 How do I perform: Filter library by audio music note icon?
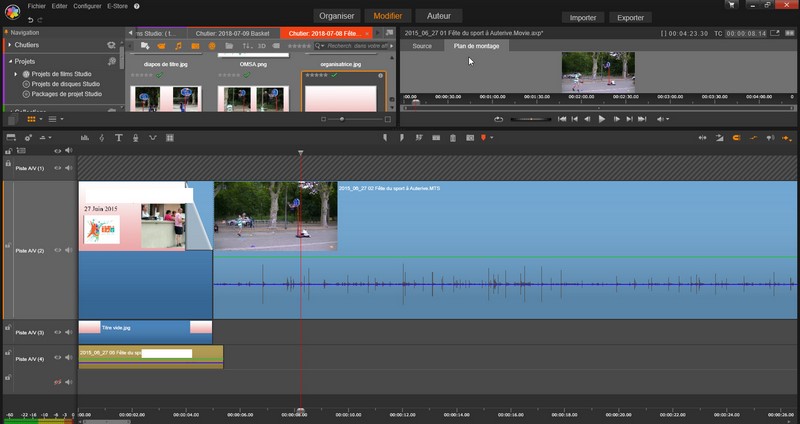[x=178, y=46]
